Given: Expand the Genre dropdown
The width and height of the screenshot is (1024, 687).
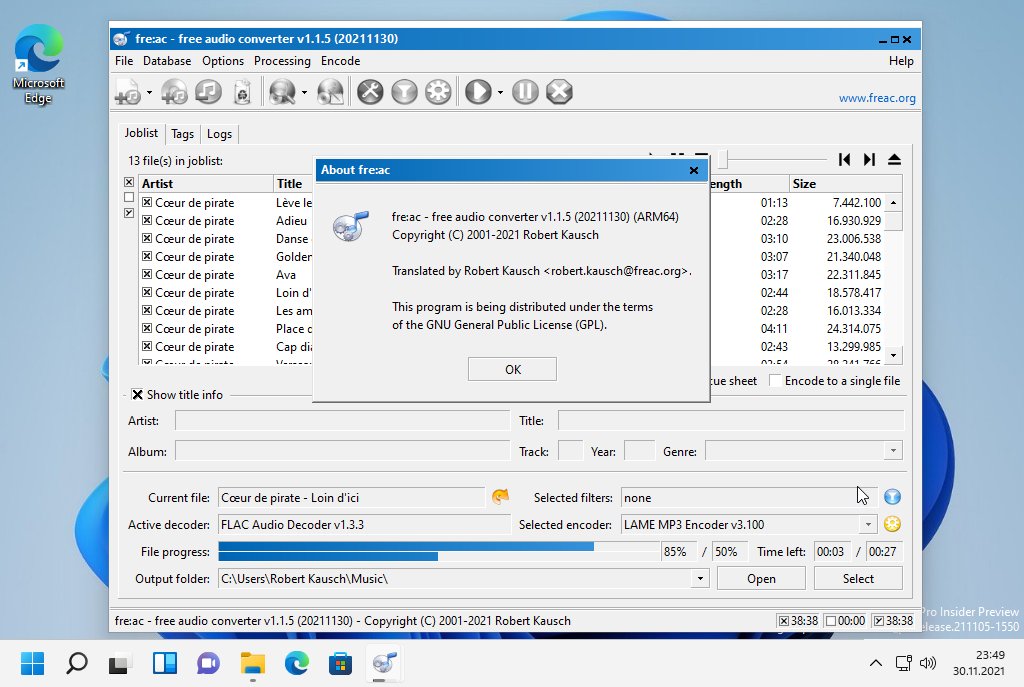Looking at the screenshot, I should tap(893, 451).
